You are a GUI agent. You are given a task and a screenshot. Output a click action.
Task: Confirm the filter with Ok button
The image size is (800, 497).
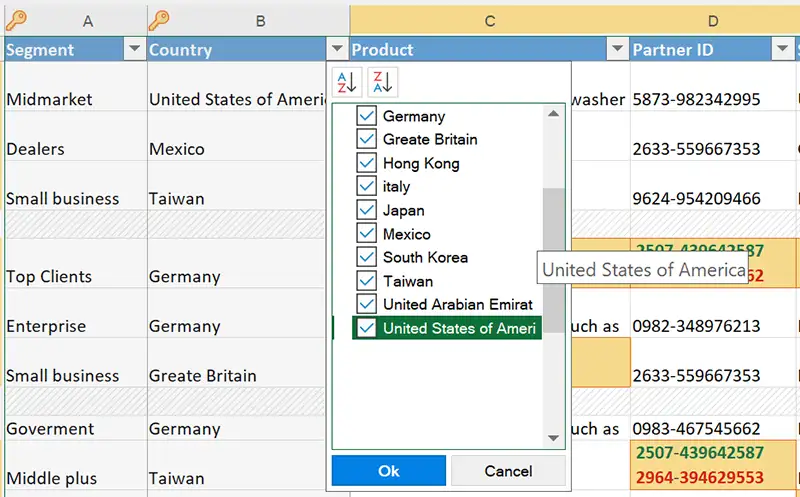click(x=389, y=470)
